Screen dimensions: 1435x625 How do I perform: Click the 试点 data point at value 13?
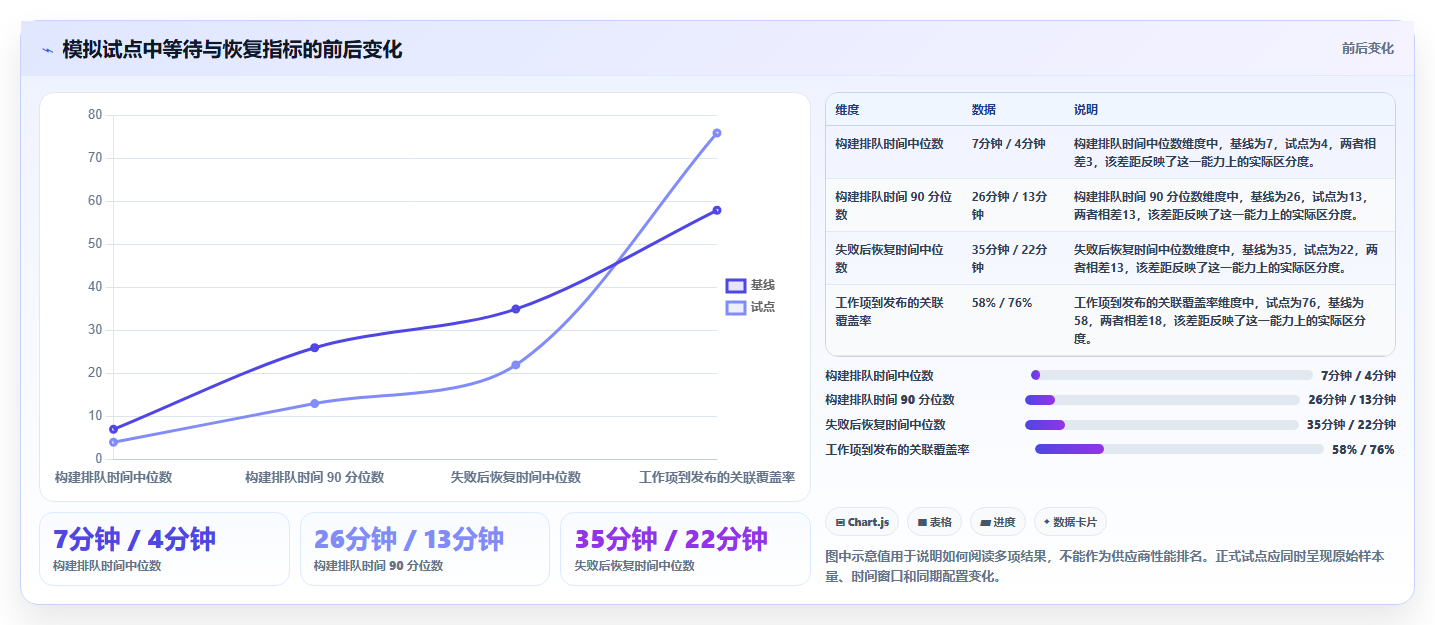coord(314,403)
